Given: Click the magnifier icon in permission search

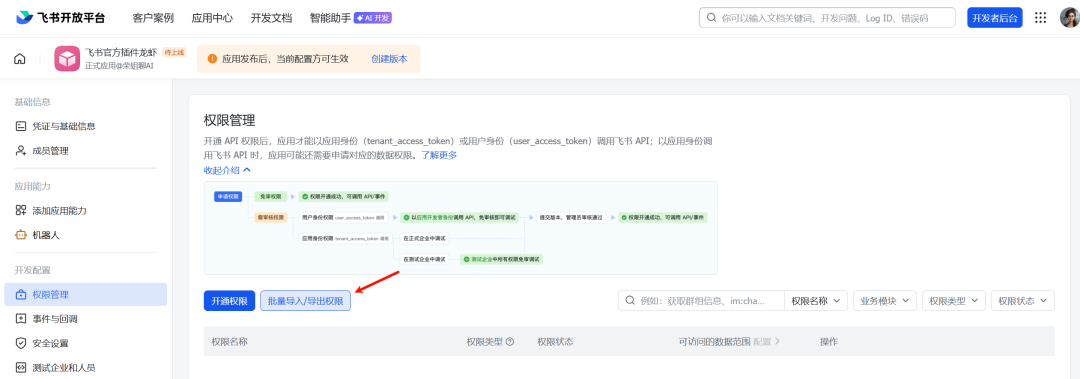Looking at the screenshot, I should [x=630, y=300].
